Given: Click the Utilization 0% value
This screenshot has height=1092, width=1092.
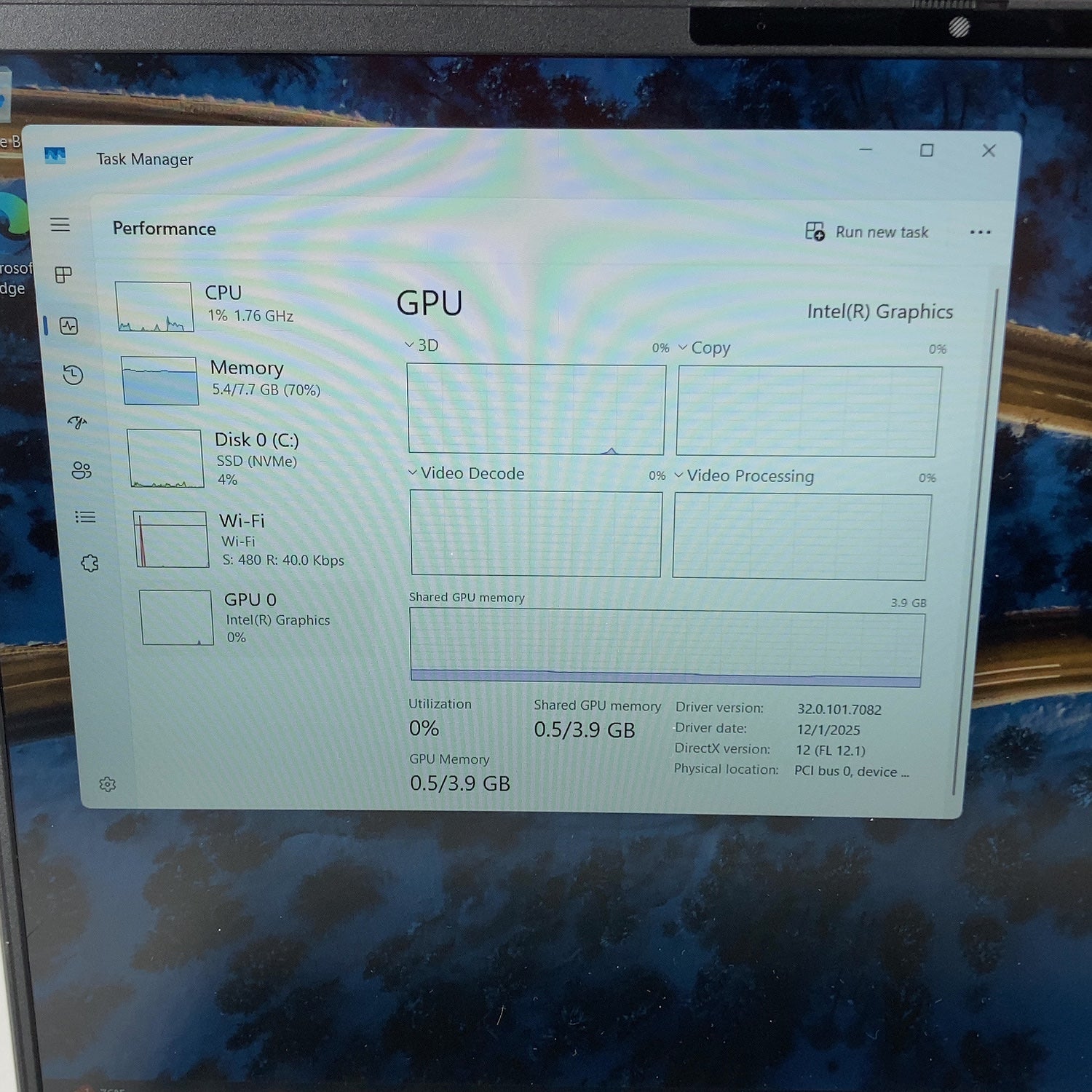Looking at the screenshot, I should 424,728.
